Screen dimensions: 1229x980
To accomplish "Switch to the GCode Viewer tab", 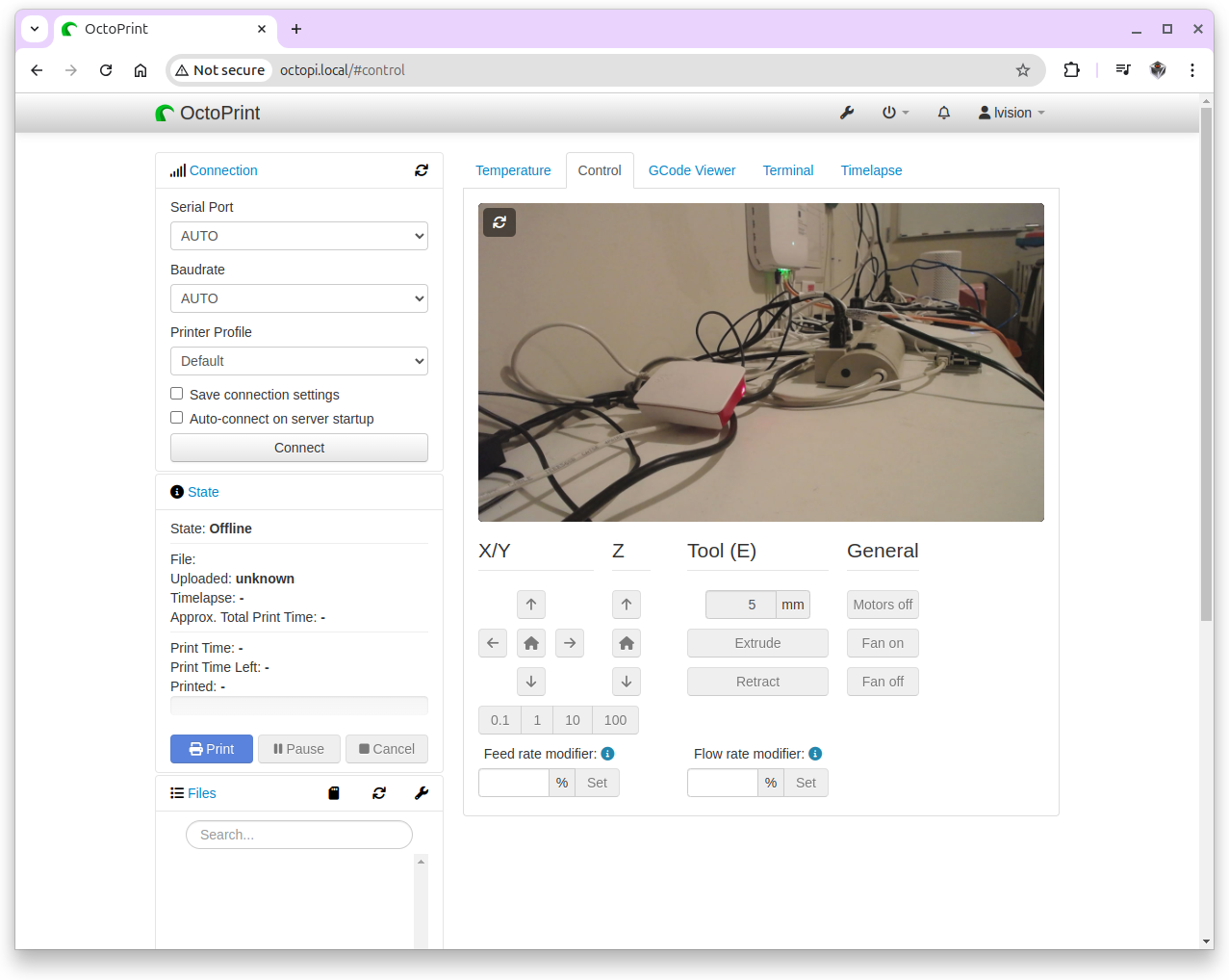I will [x=692, y=170].
